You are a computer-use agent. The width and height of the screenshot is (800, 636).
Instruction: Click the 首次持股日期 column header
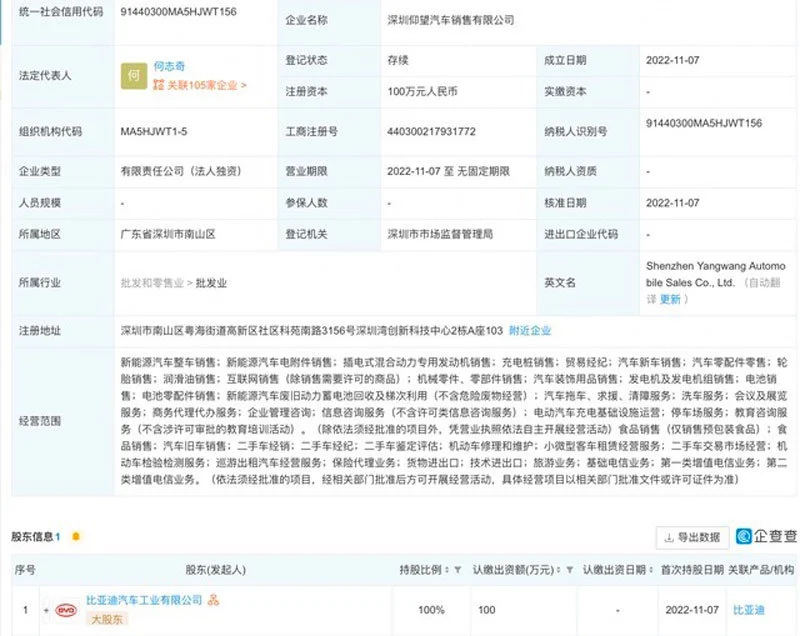[692, 570]
